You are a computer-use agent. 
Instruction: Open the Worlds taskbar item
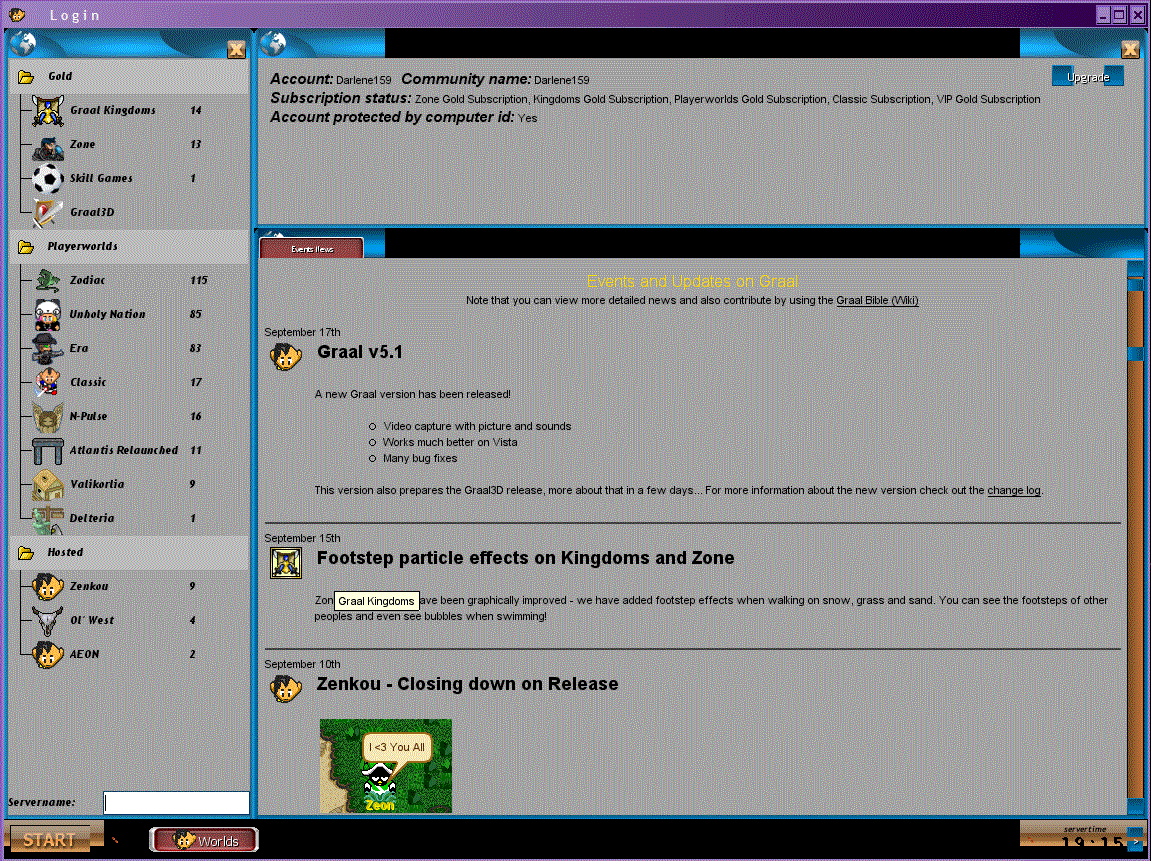[205, 841]
